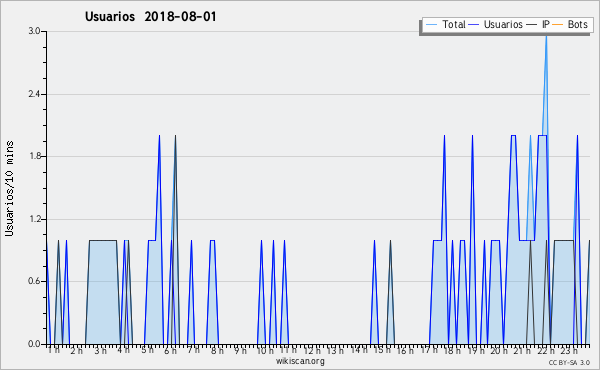Click the 6 h tick on time axis

(x=170, y=350)
